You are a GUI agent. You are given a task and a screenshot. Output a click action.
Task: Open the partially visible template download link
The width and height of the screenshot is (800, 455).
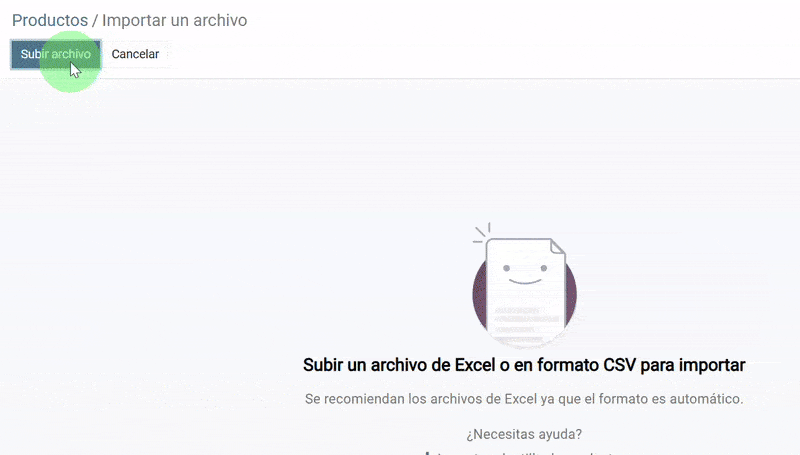pos(524,452)
